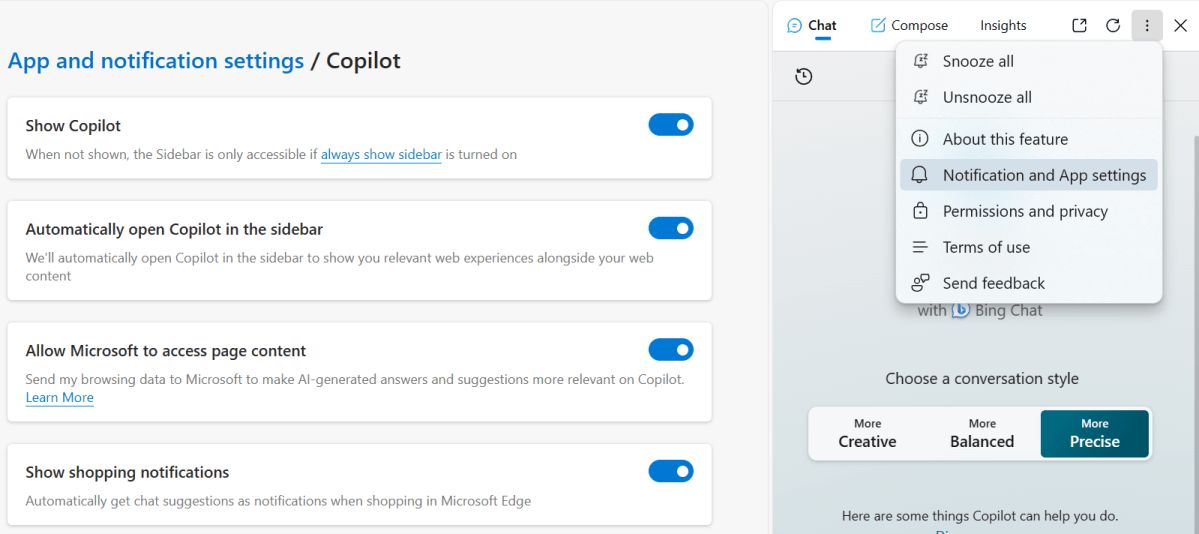1199x534 pixels.
Task: Select Notification and App settings menu item
Action: pyautogui.click(x=1044, y=175)
